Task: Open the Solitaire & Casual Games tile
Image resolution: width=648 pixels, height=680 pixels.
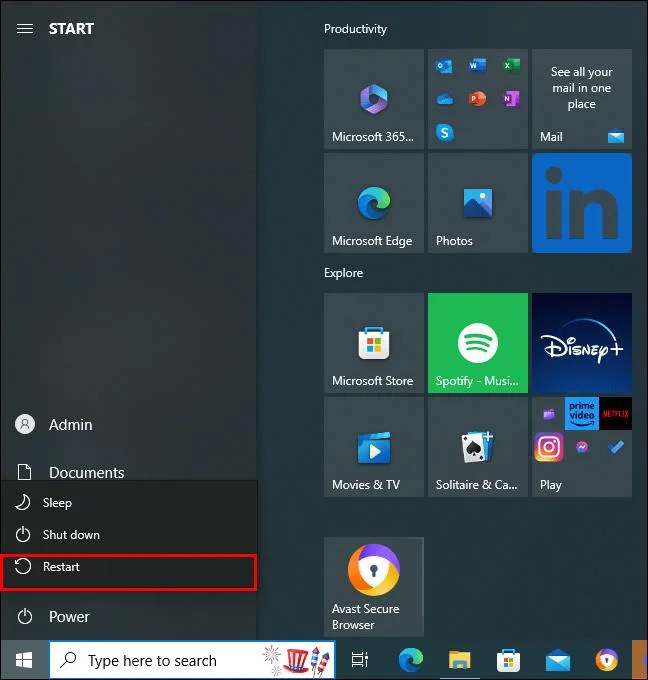Action: 478,447
